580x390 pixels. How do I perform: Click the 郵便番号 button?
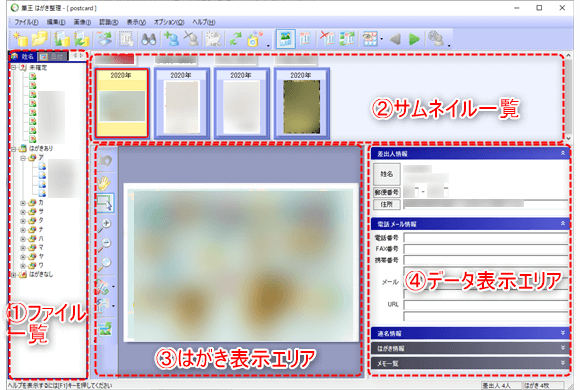[387, 192]
